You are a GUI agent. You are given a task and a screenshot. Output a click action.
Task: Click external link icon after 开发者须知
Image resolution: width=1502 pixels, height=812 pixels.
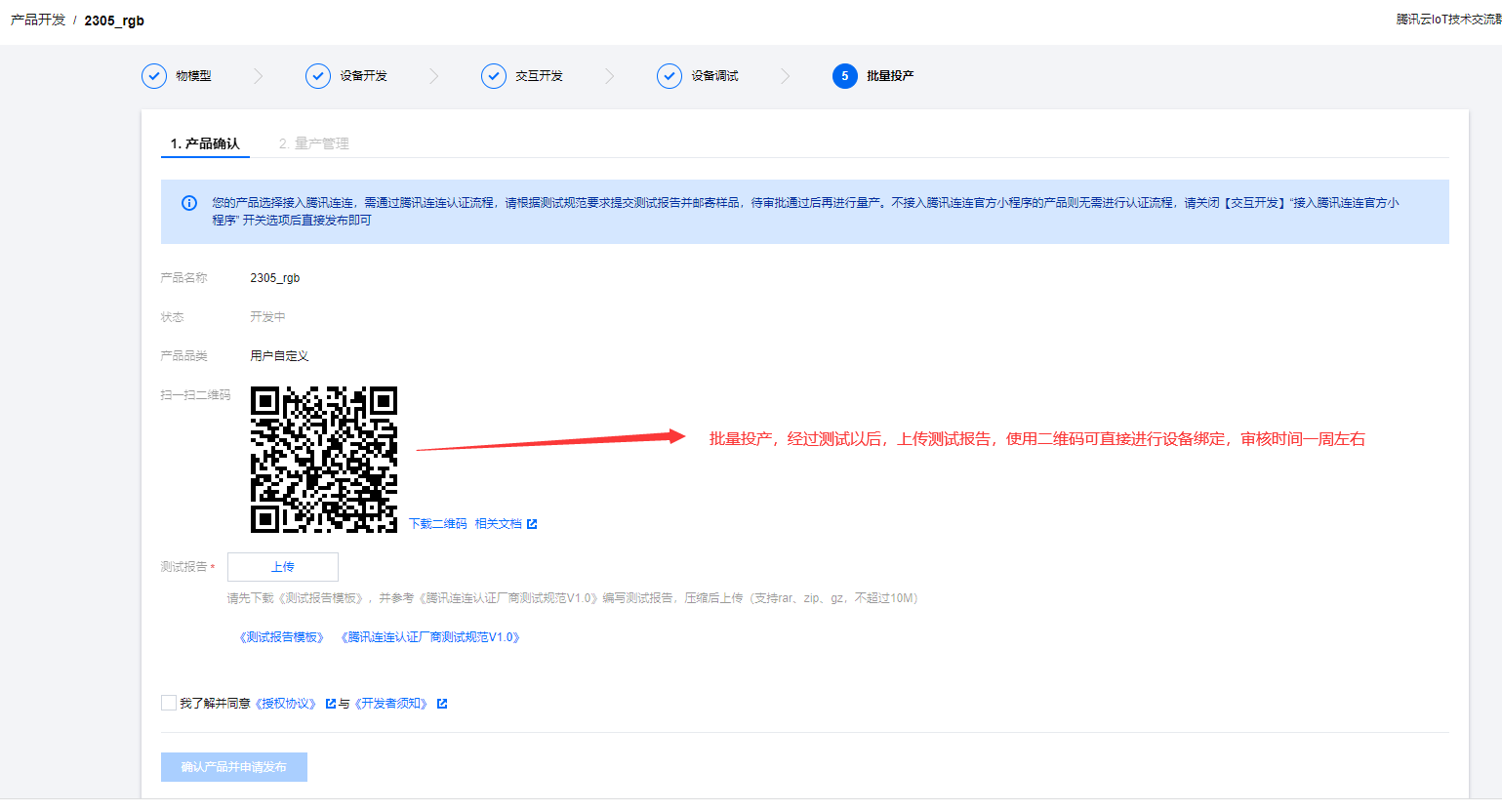(x=442, y=704)
